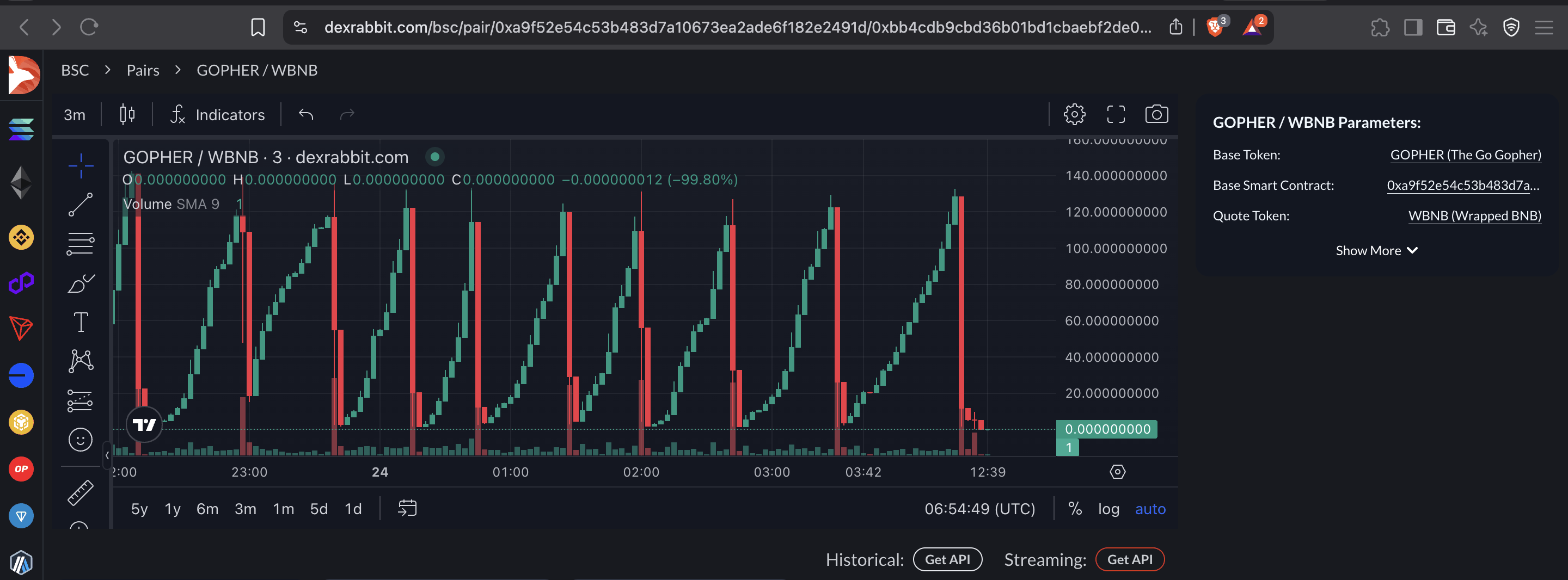Select the Optimism OP chain icon
This screenshot has width=1568, height=580.
[x=21, y=468]
